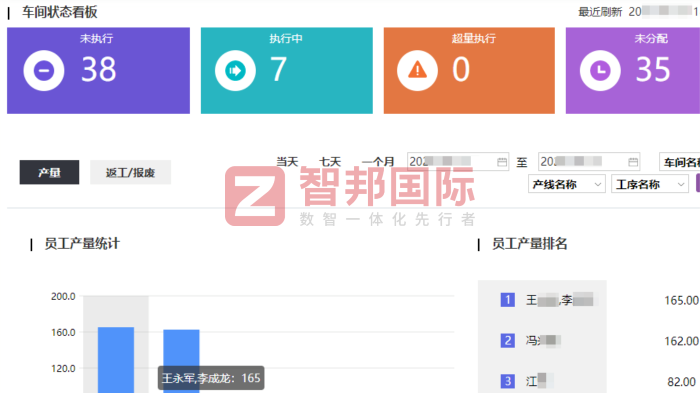Click the start date input field
This screenshot has width=700, height=394.
point(458,162)
